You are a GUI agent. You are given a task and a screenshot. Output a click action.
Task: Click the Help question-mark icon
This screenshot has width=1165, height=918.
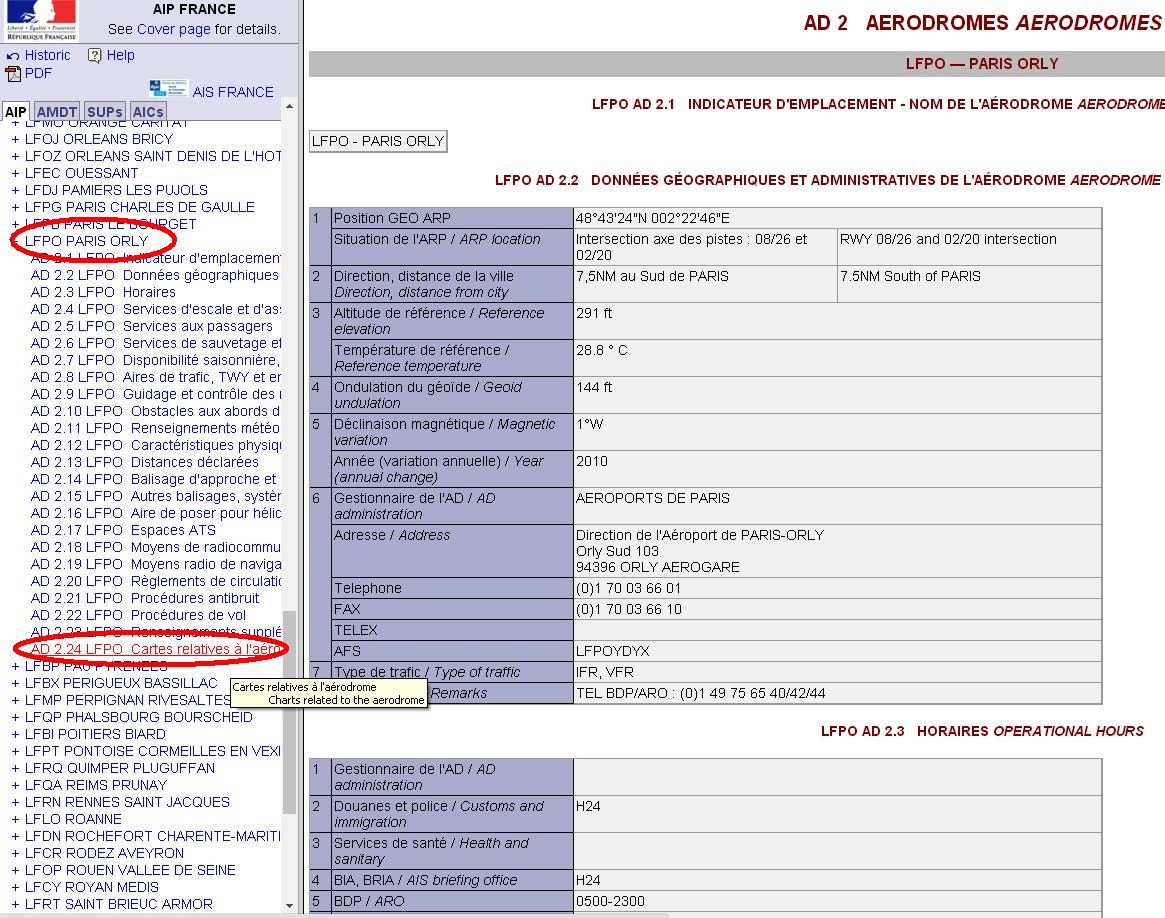pos(94,55)
